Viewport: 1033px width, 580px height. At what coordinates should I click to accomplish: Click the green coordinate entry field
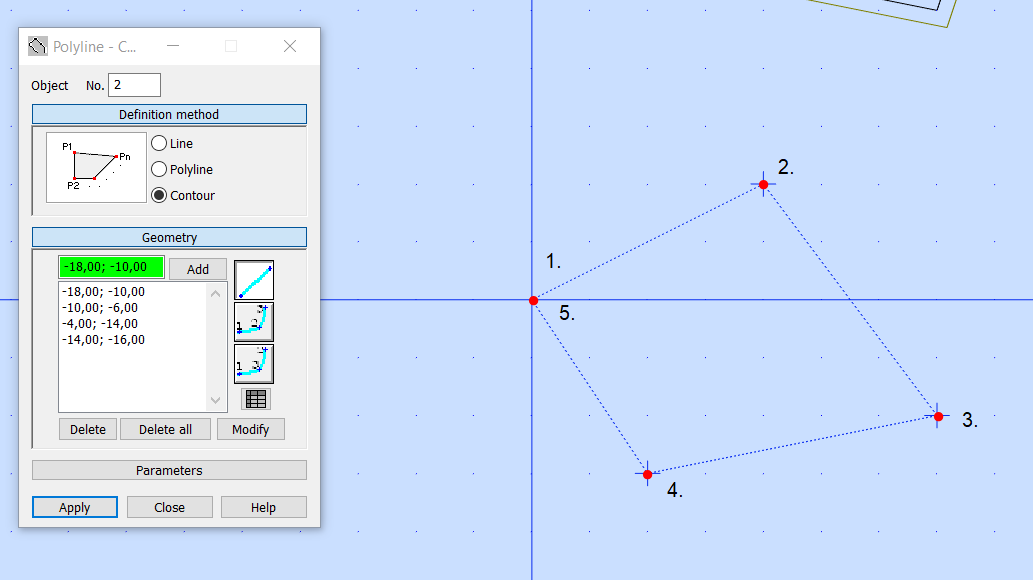[x=110, y=269]
